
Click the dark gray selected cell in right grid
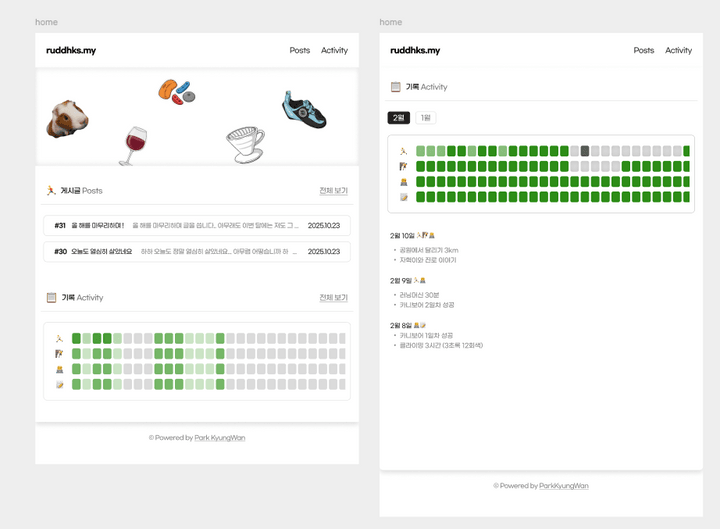click(585, 152)
